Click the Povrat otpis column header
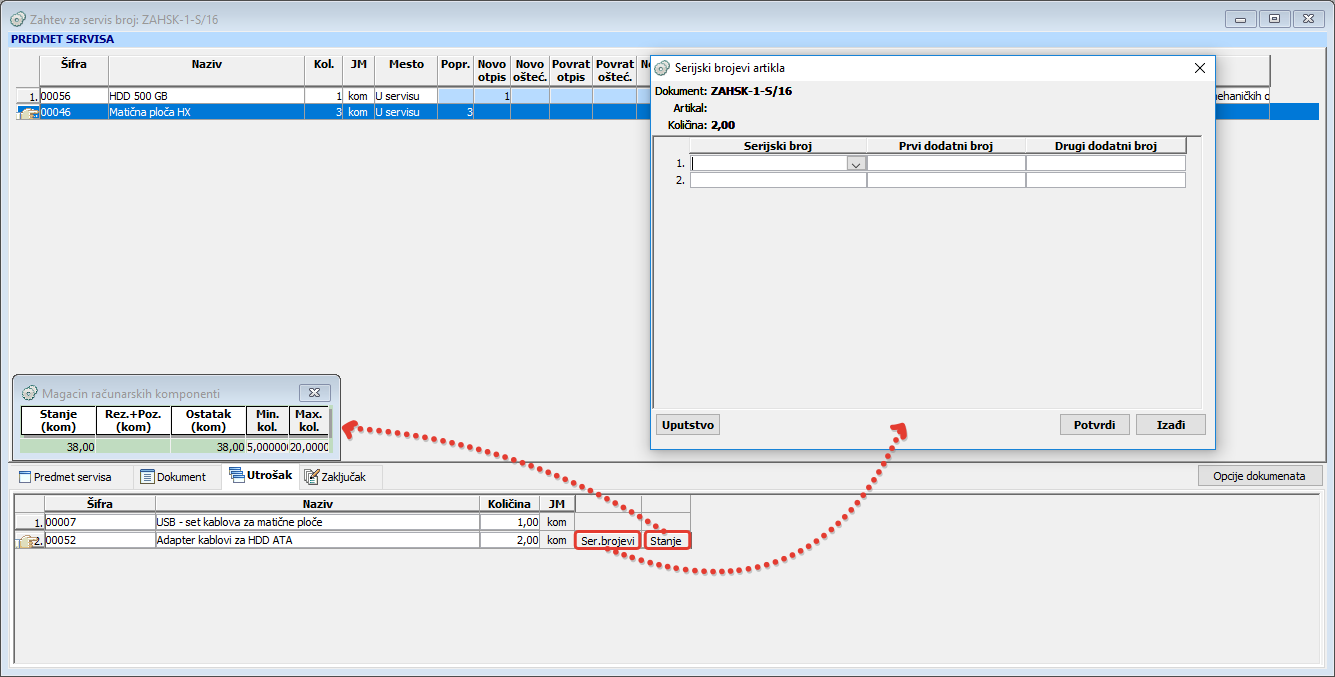 (x=570, y=70)
